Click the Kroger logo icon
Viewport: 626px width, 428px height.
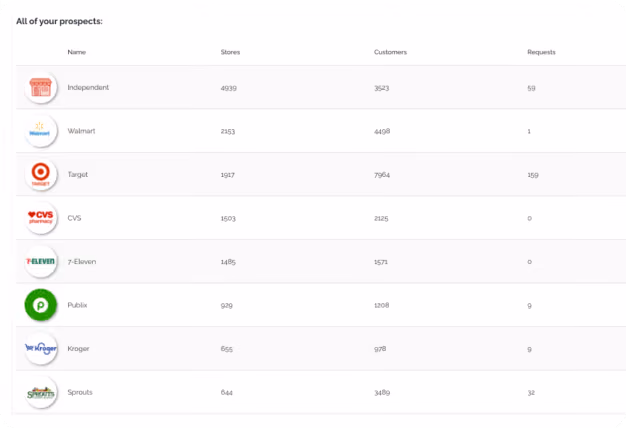(x=41, y=348)
